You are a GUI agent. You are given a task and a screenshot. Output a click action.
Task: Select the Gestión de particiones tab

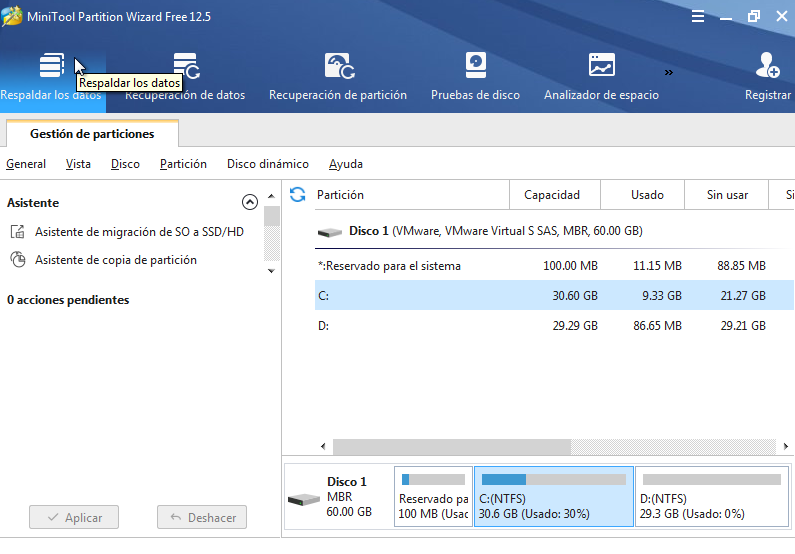click(92, 134)
